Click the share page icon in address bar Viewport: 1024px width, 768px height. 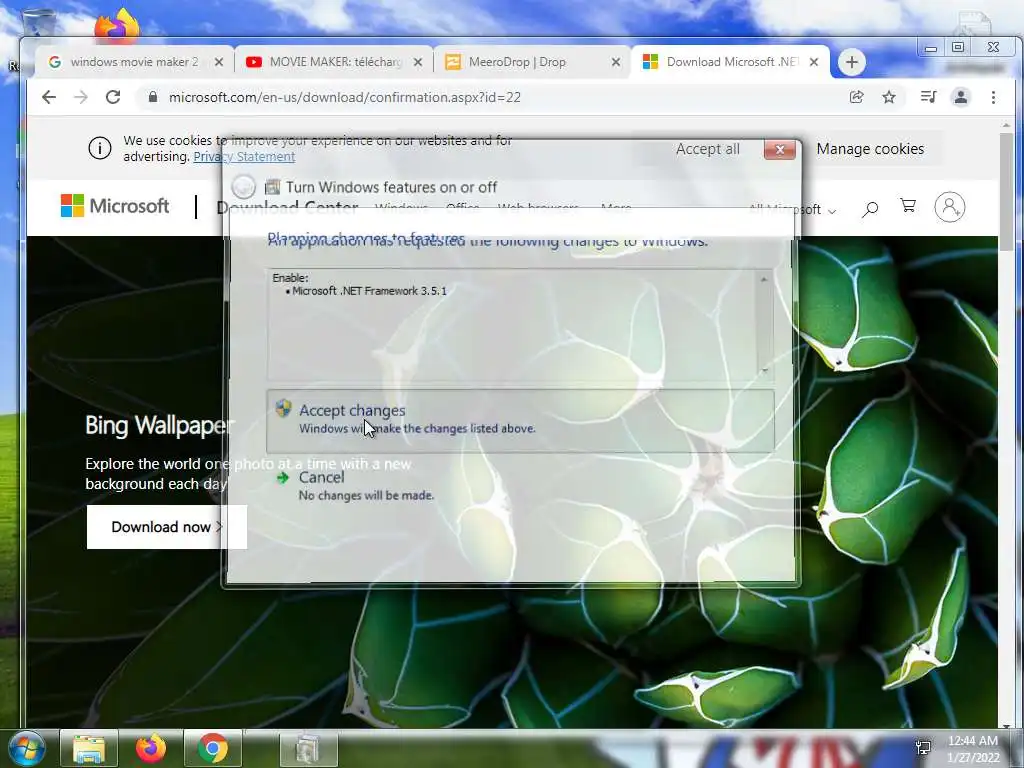click(x=856, y=97)
